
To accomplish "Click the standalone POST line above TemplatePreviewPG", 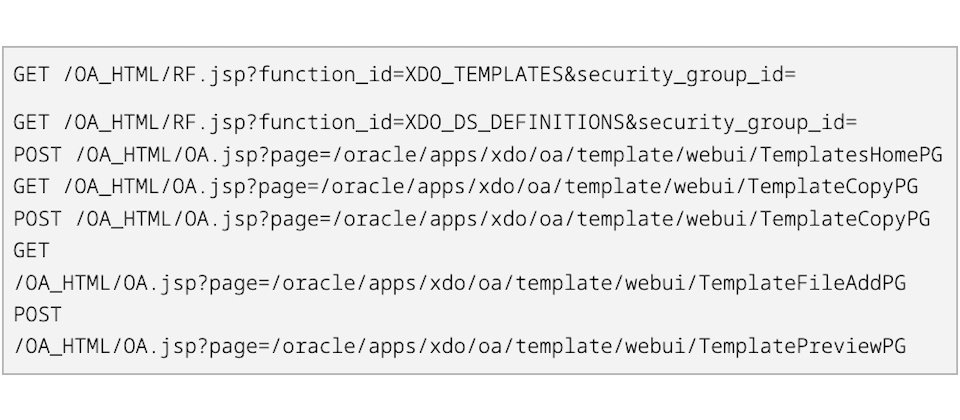I will (x=38, y=315).
